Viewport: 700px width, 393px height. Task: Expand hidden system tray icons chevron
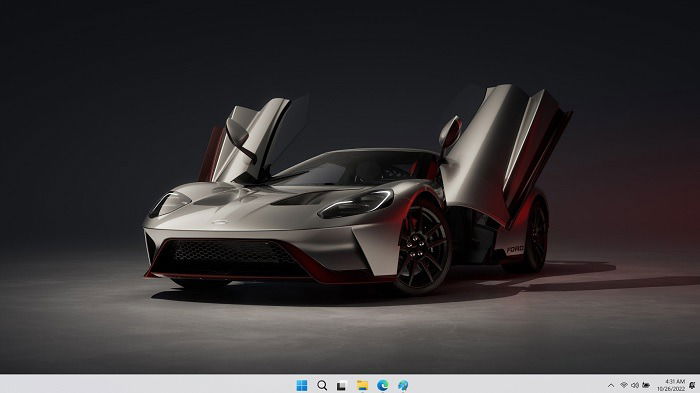point(611,385)
